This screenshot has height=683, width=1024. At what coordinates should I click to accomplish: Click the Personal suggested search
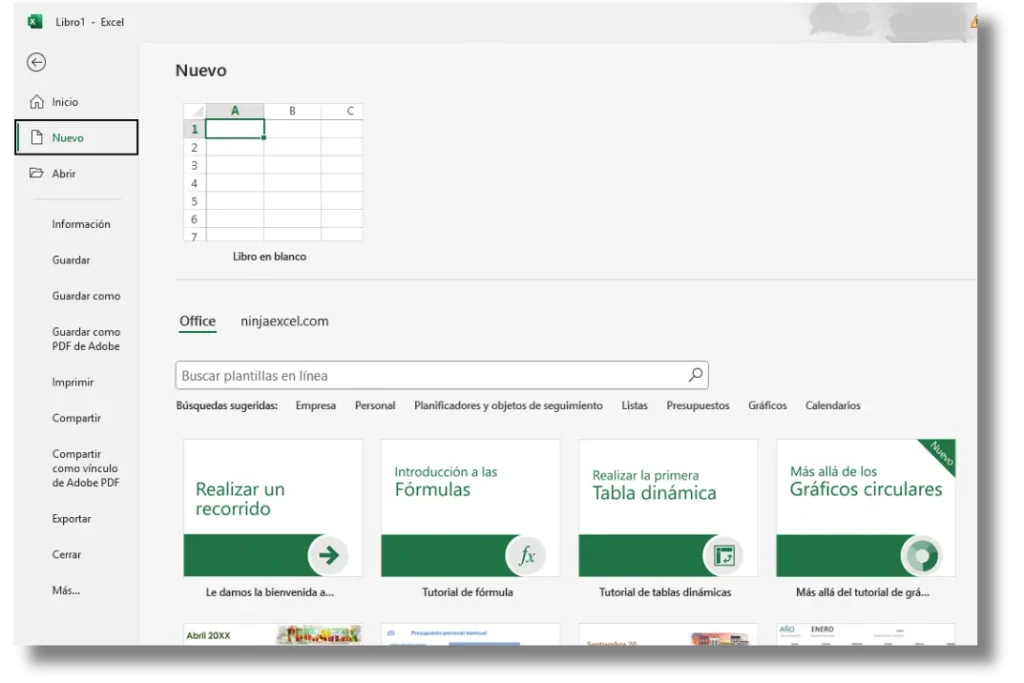375,405
